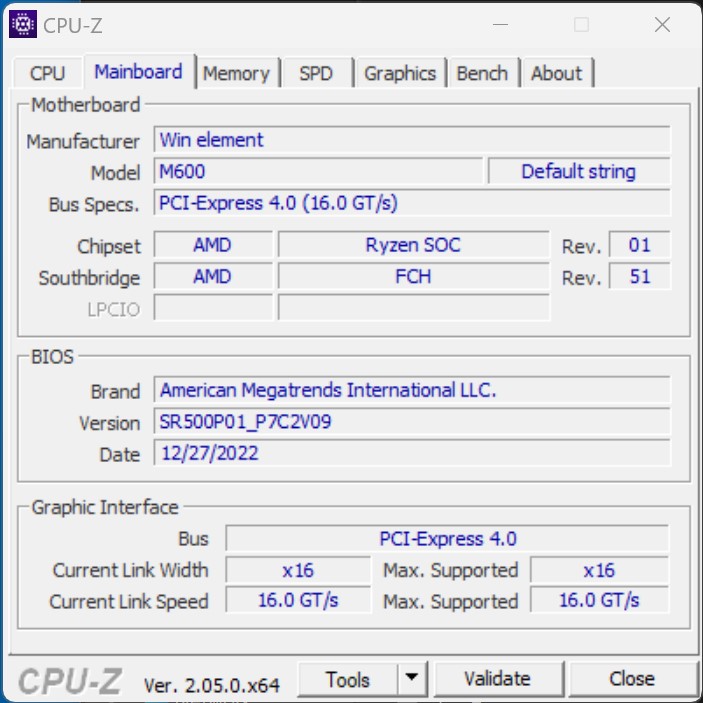703x703 pixels.
Task: Click the 'Current Link Speed' label
Action: [x=129, y=602]
